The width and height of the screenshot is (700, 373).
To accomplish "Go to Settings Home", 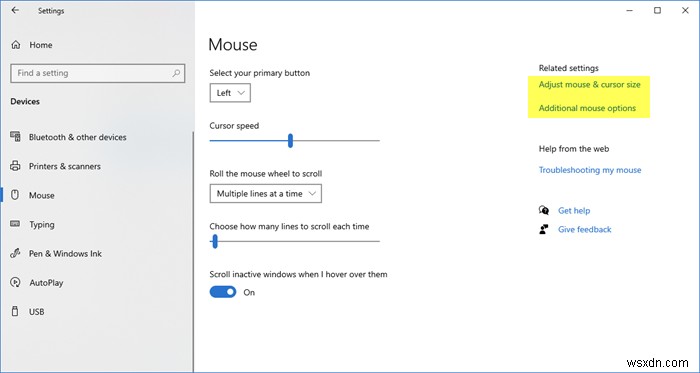I will click(x=41, y=45).
